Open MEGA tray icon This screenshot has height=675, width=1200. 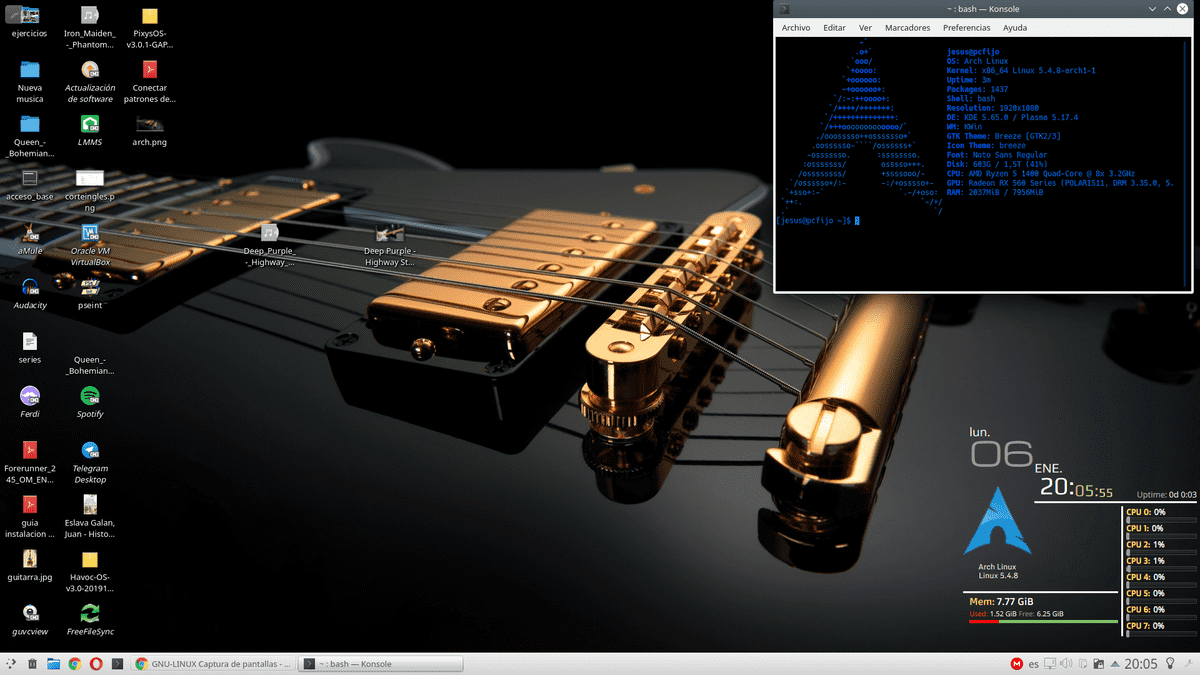(x=1016, y=664)
